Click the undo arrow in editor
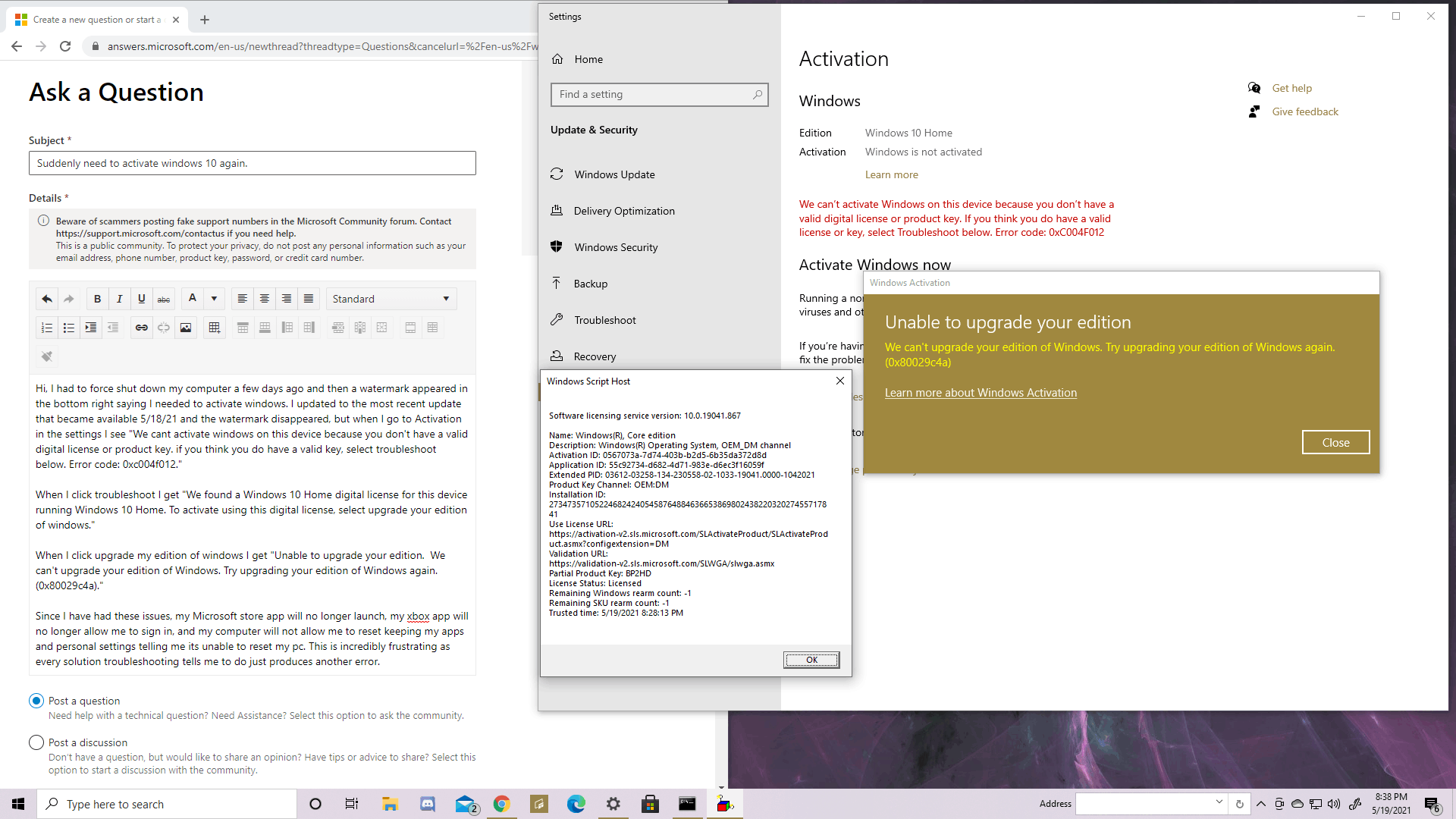 point(46,299)
